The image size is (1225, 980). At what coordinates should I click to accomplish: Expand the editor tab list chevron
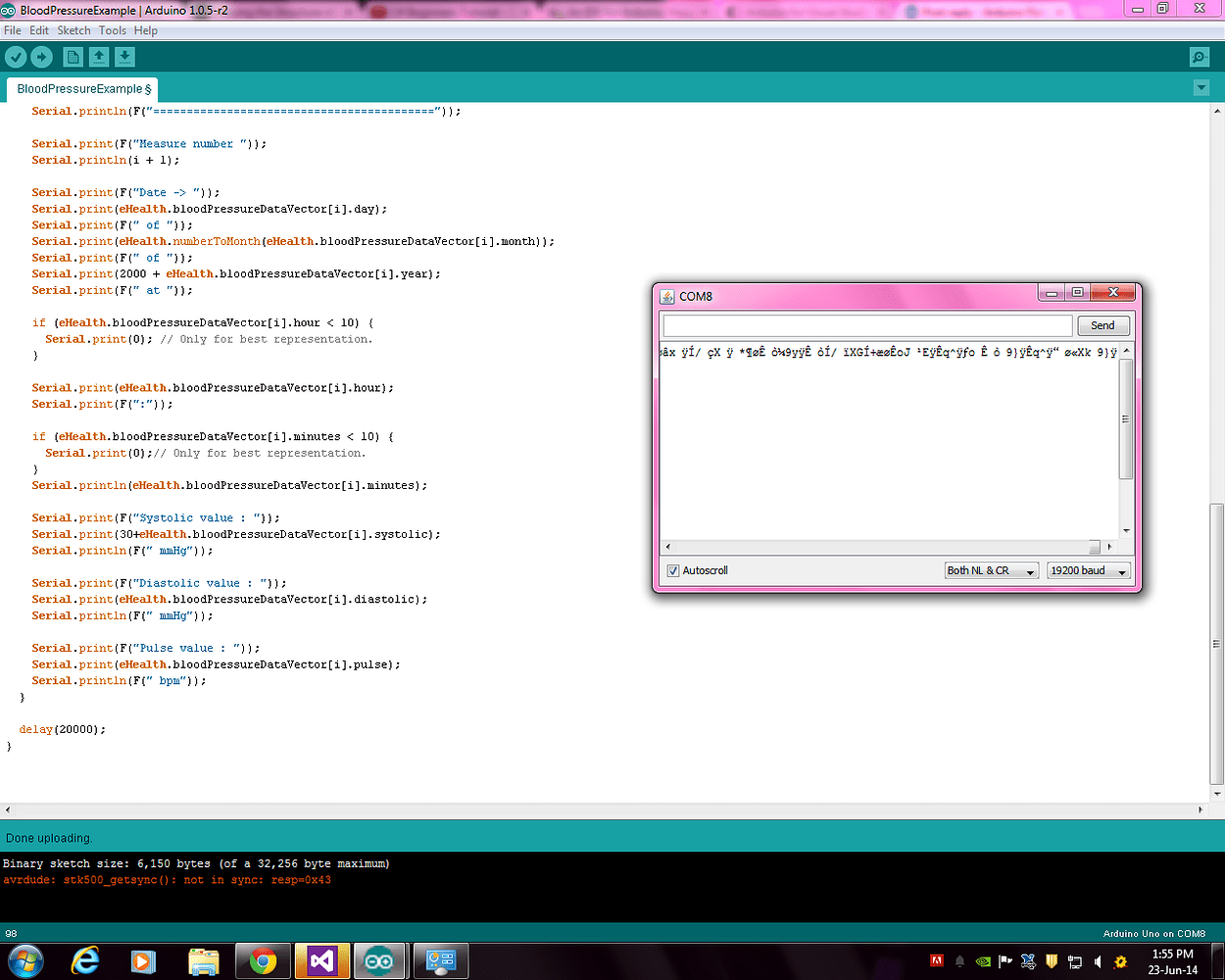click(1201, 88)
